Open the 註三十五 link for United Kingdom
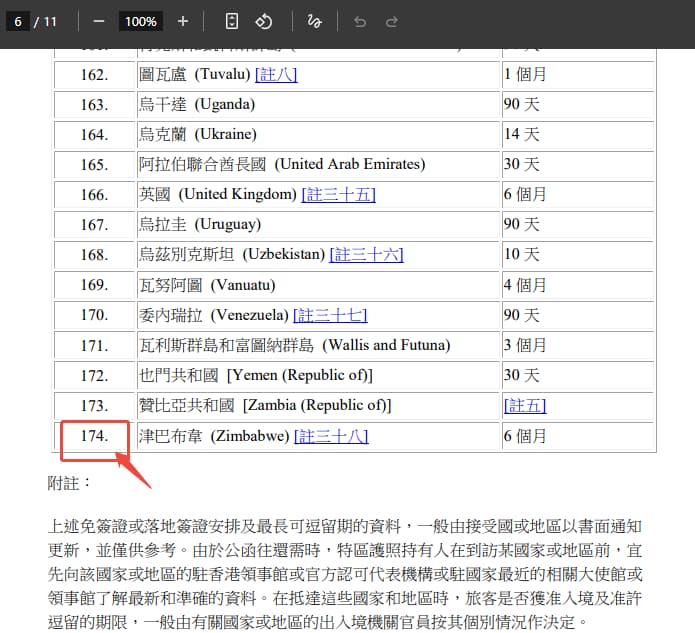The image size is (695, 633). coord(338,194)
